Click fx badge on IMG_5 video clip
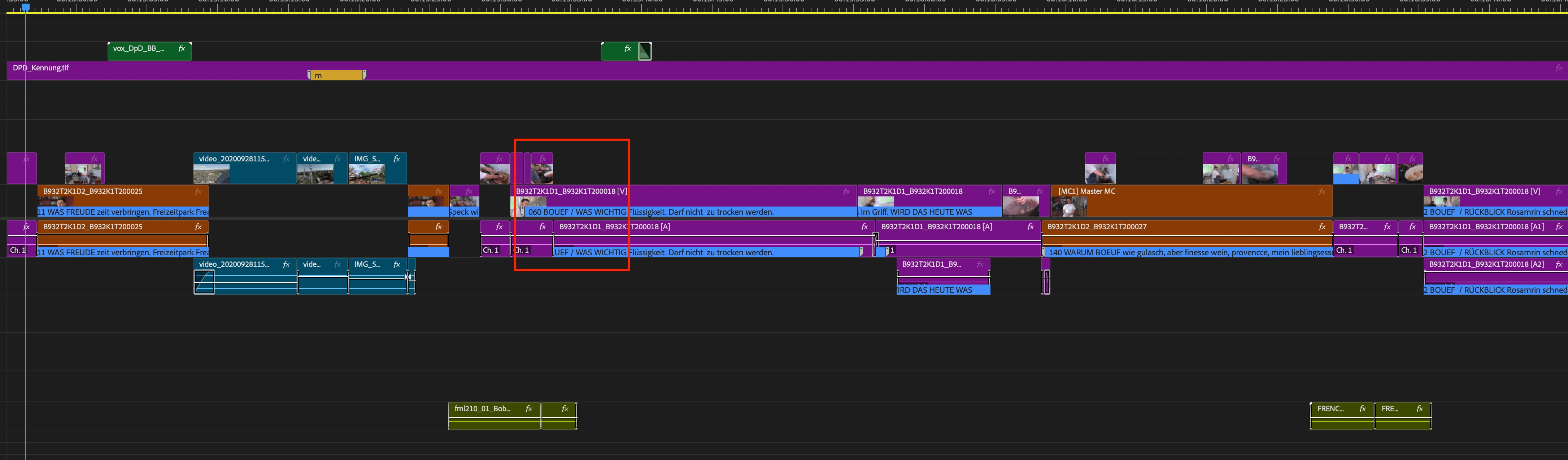Image resolution: width=1568 pixels, height=460 pixels. [x=397, y=159]
